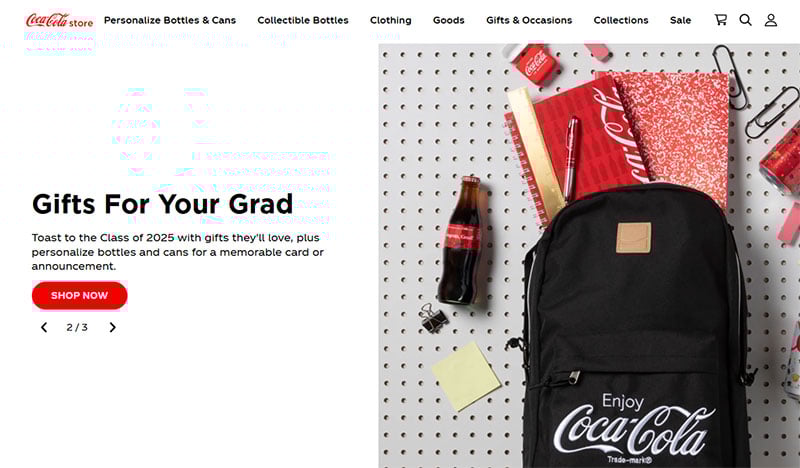This screenshot has width=800, height=468.
Task: Click the red SHOP NOW button
Action: [x=80, y=295]
